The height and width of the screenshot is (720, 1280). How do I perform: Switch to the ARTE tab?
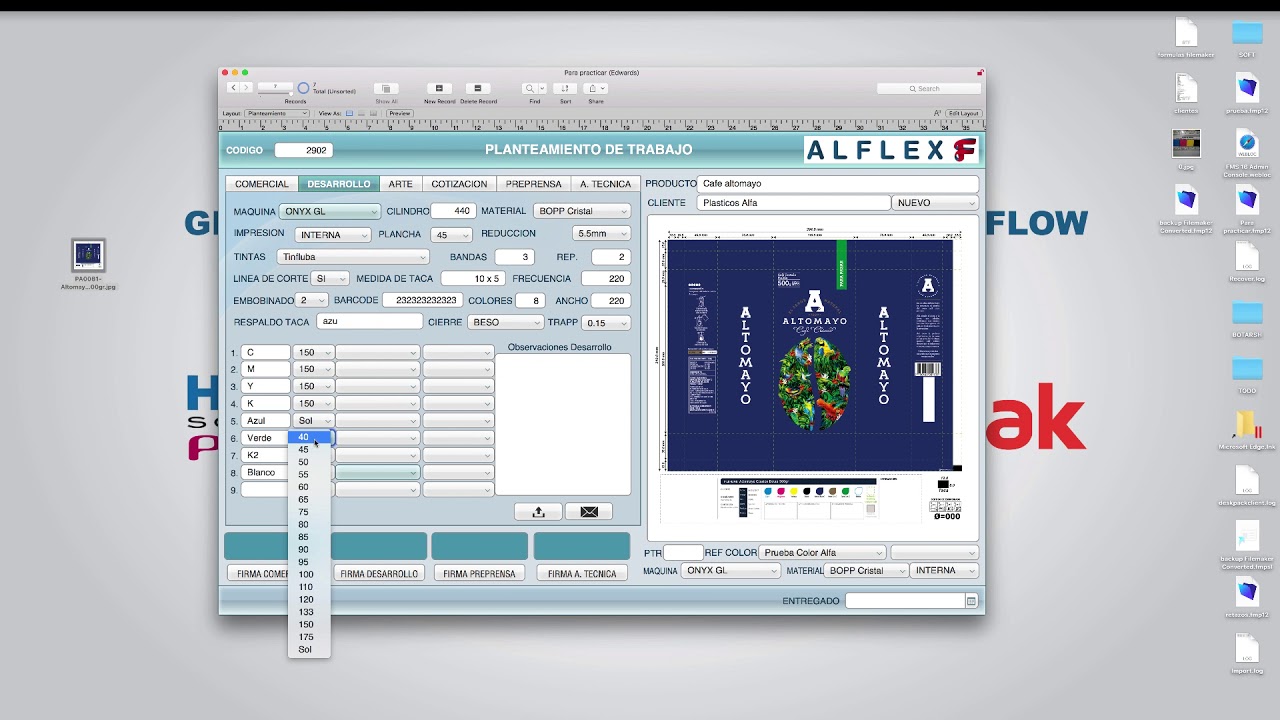click(401, 184)
